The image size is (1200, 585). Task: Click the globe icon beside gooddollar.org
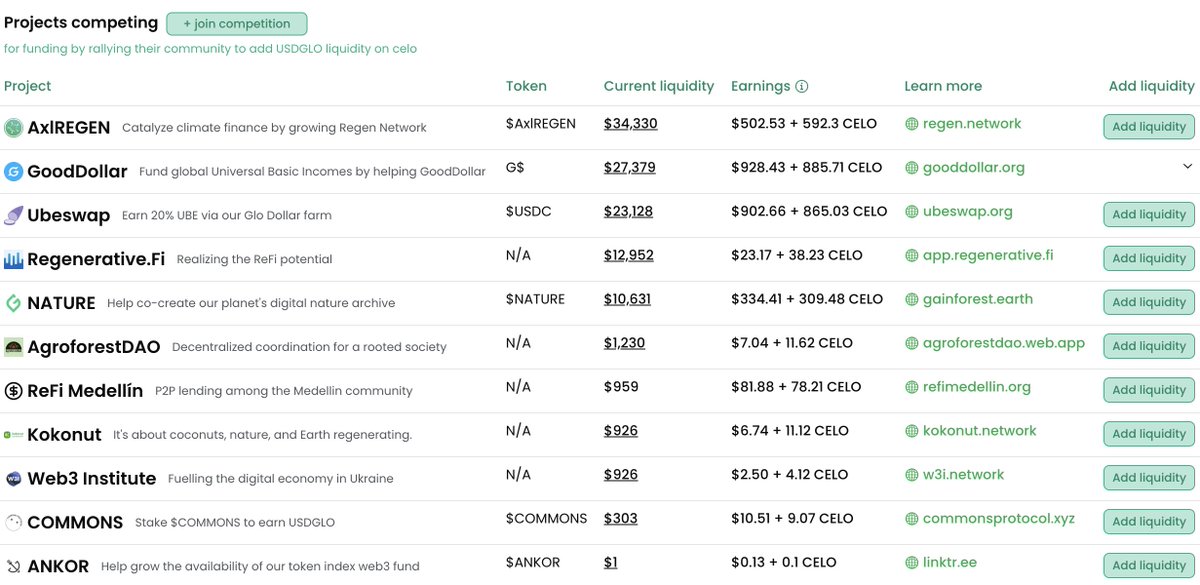click(911, 168)
